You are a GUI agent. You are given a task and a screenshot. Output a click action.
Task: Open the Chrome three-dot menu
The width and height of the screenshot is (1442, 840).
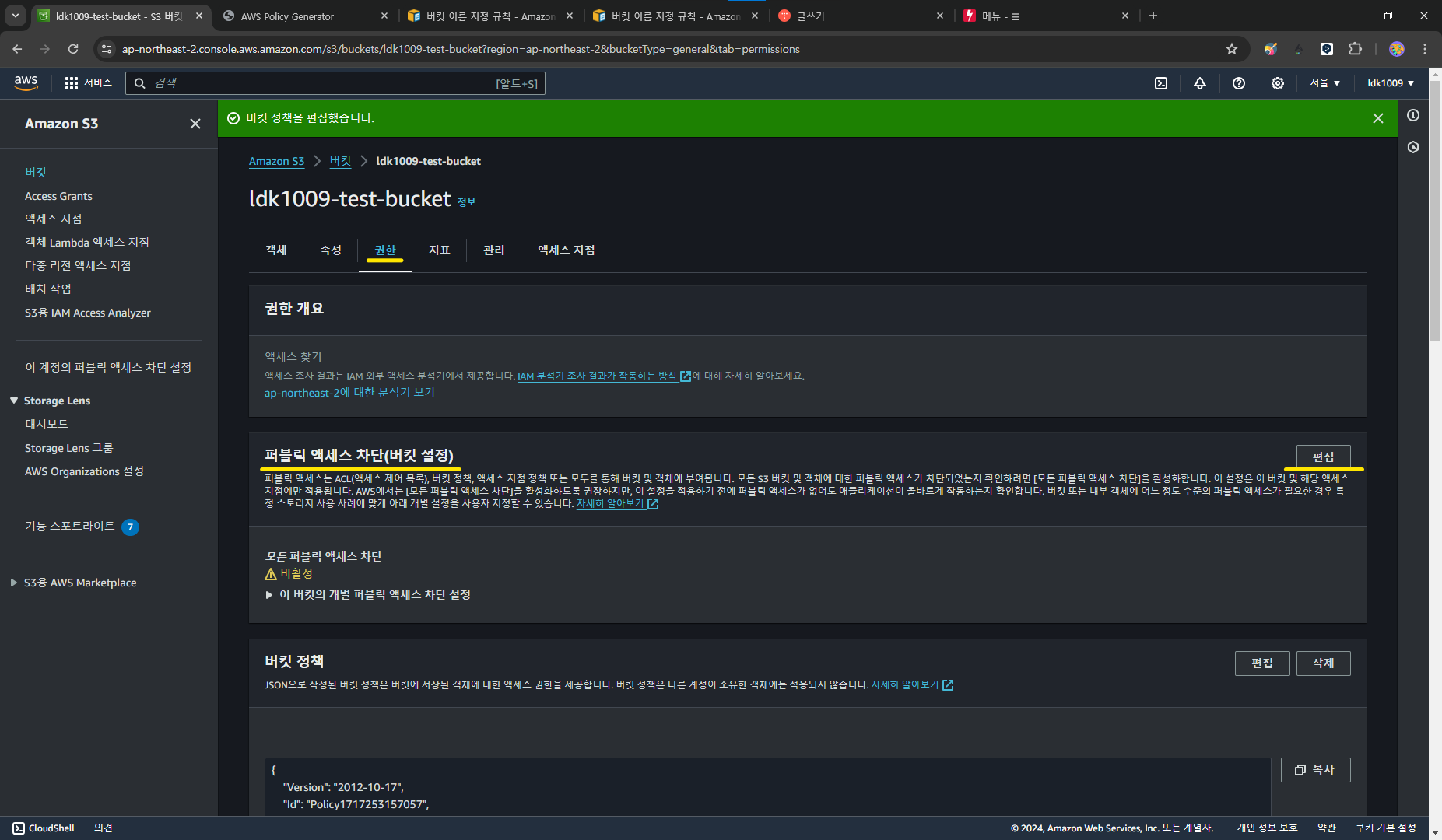(1425, 49)
